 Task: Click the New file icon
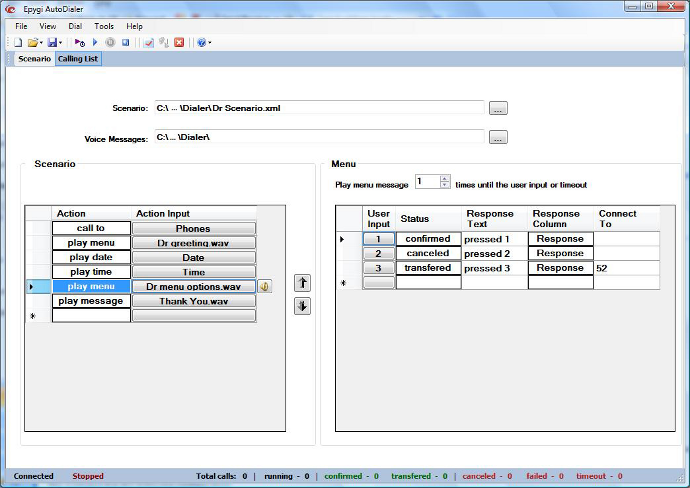18,43
